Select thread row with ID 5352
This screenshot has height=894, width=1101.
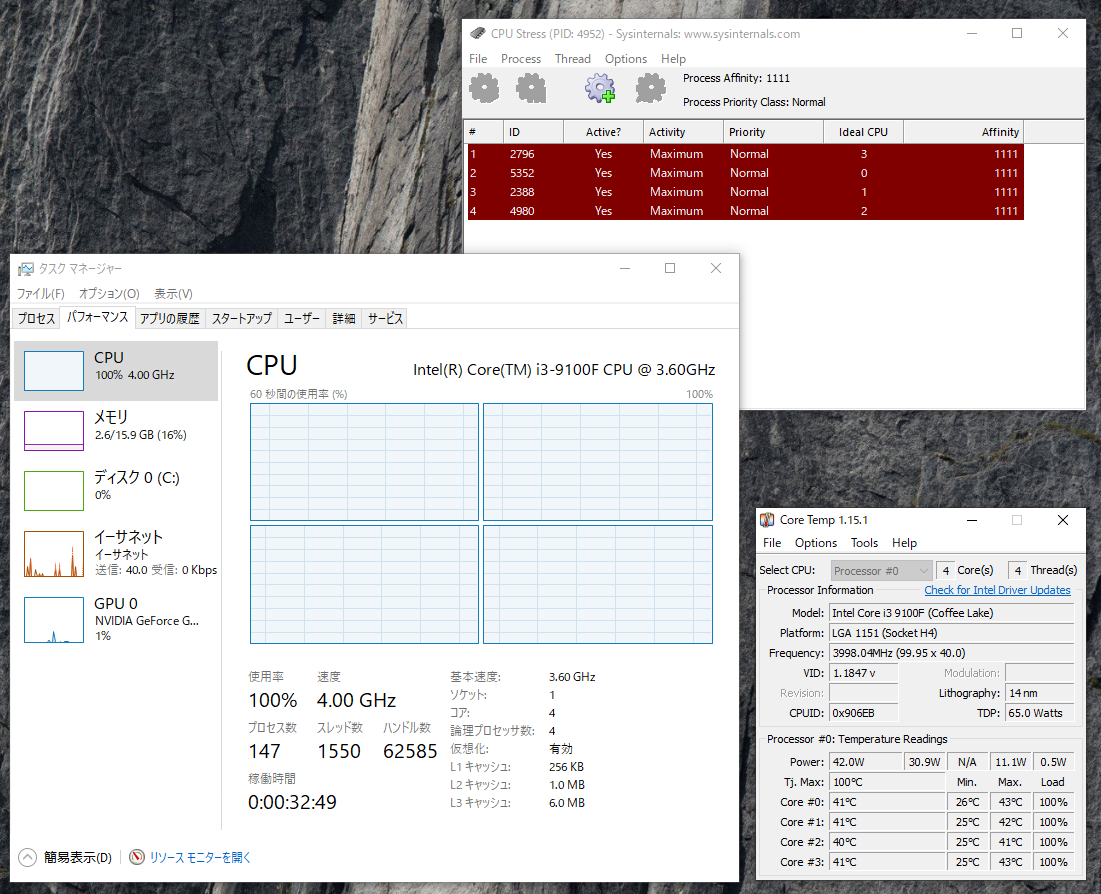pyautogui.click(x=746, y=173)
